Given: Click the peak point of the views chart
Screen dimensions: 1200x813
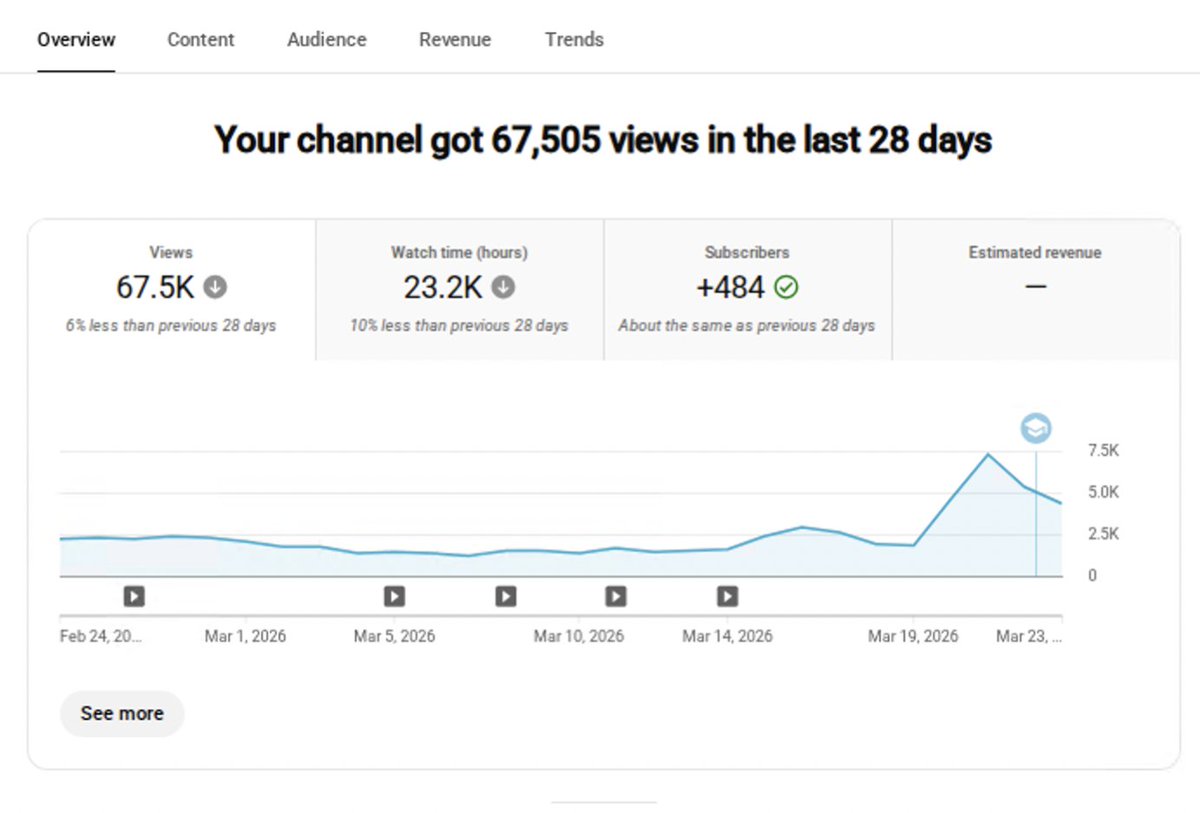Looking at the screenshot, I should tap(988, 455).
